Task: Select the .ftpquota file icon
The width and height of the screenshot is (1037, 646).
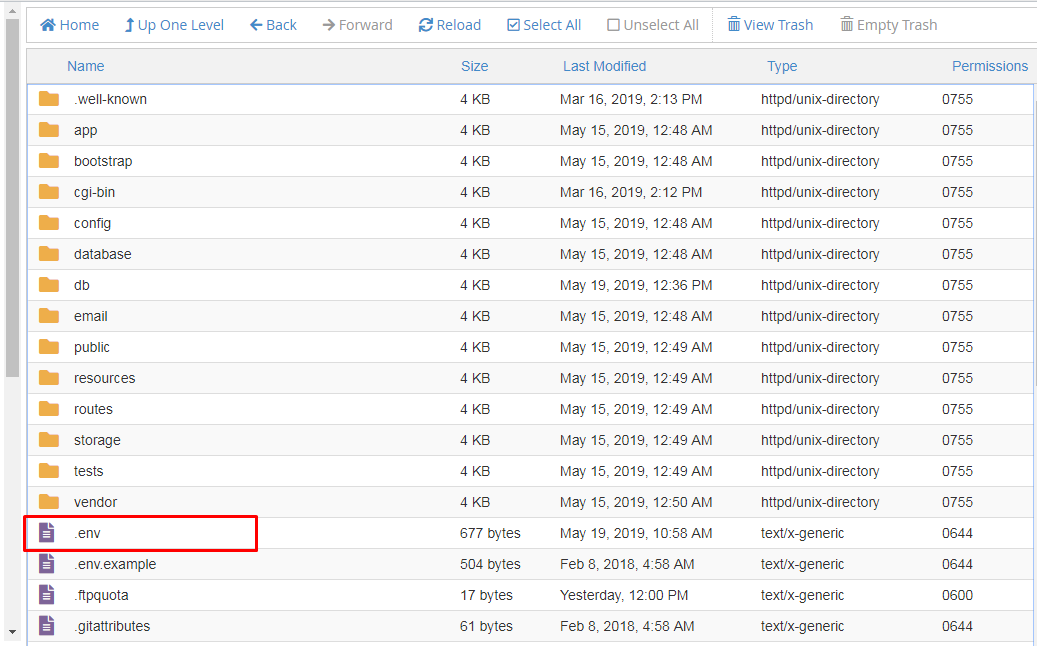Action: click(x=47, y=595)
